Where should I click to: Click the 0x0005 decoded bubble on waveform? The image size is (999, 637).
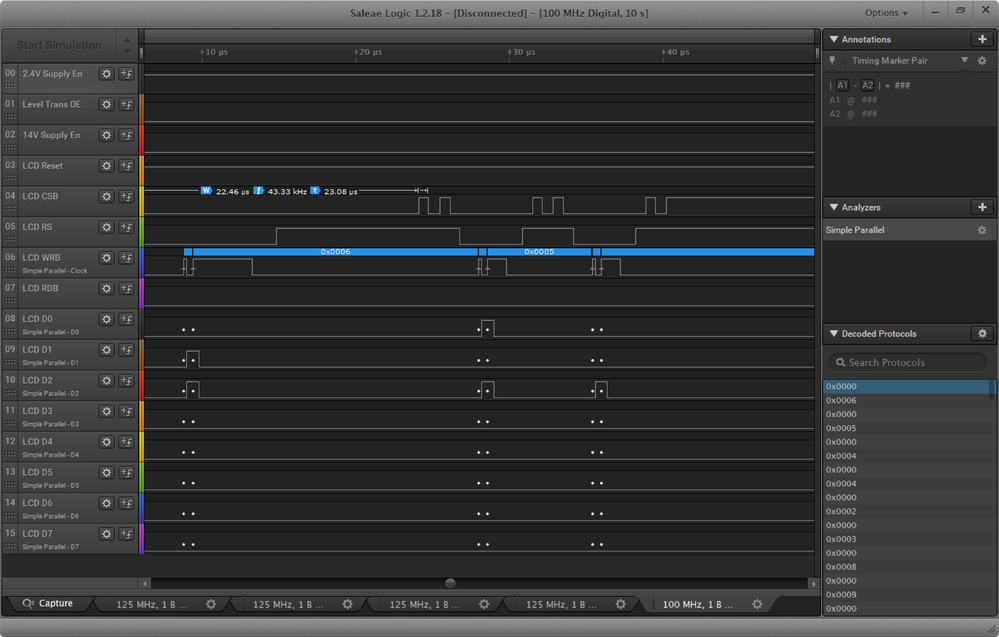click(539, 252)
